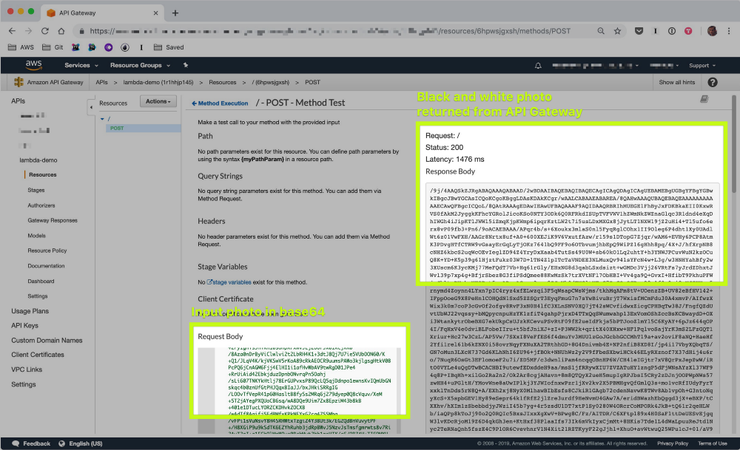Open the Saved bookmarks folder
Viewport: 740px width, 450px height.
point(169,47)
